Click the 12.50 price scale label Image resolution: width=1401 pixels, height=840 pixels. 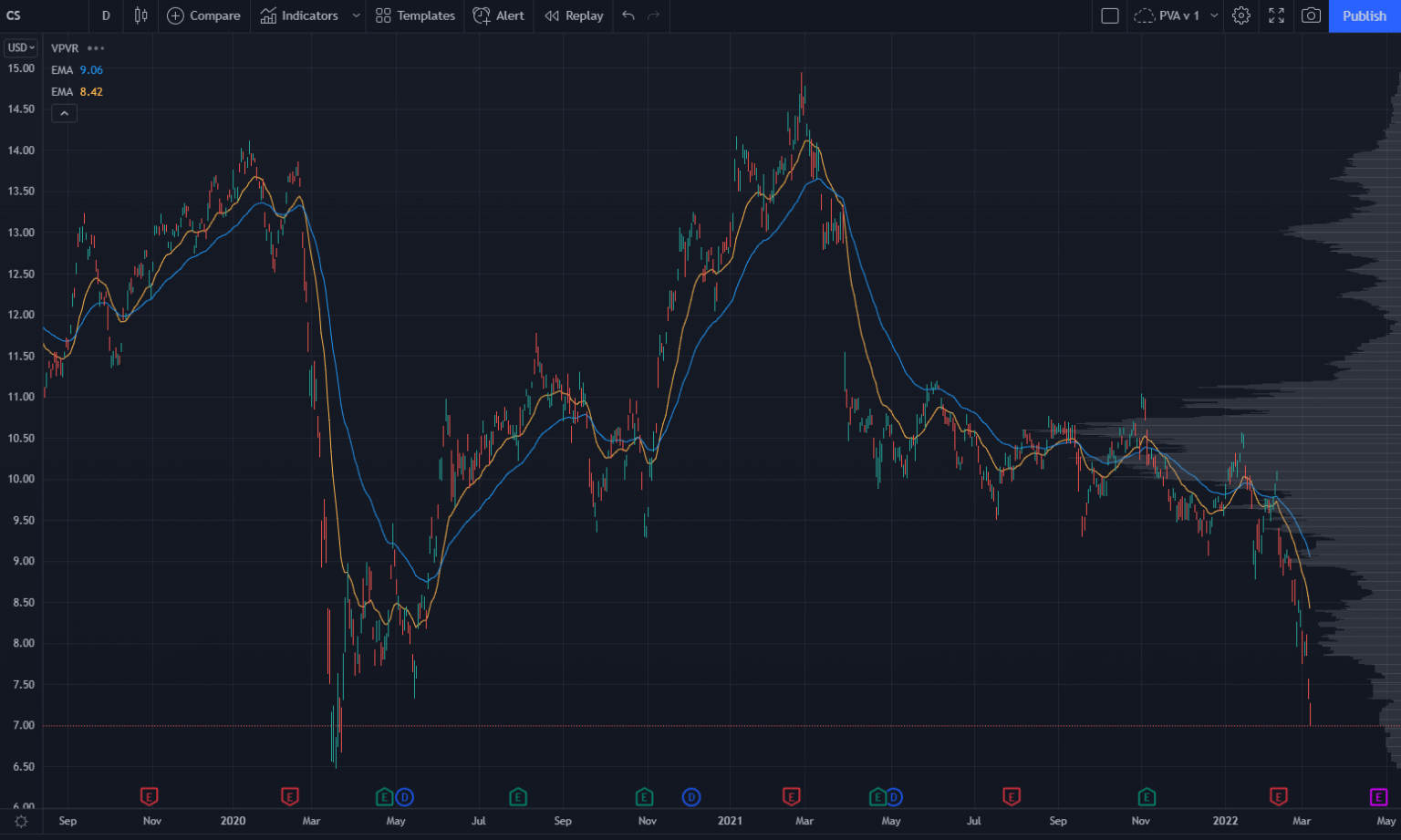[x=21, y=274]
